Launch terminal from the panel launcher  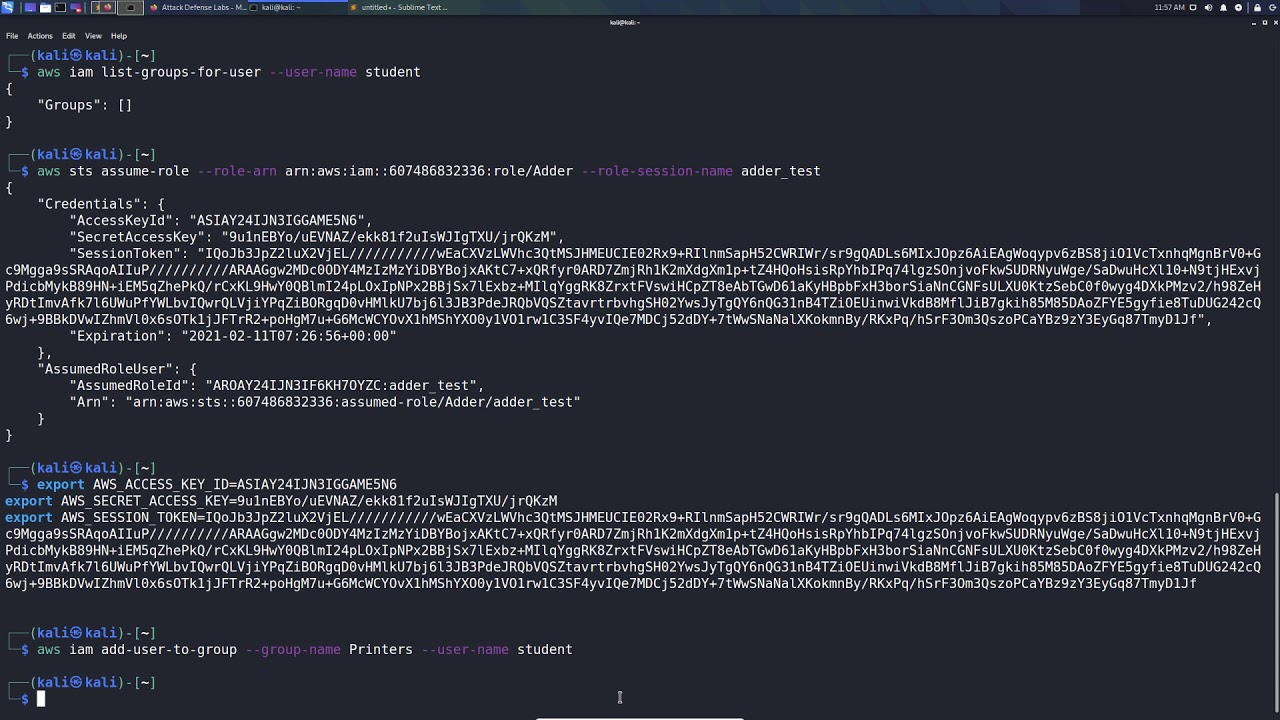pos(60,7)
